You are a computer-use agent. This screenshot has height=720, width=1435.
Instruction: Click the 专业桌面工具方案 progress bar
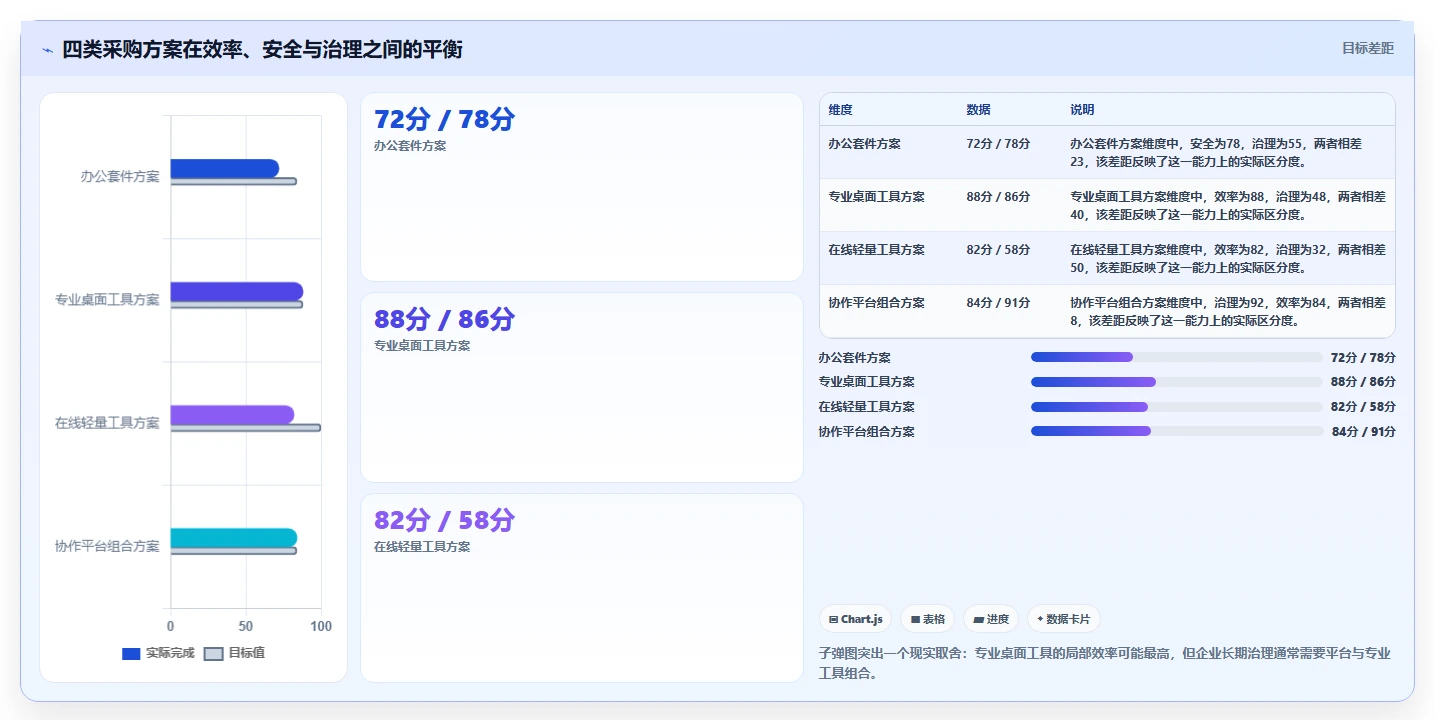(x=1176, y=382)
